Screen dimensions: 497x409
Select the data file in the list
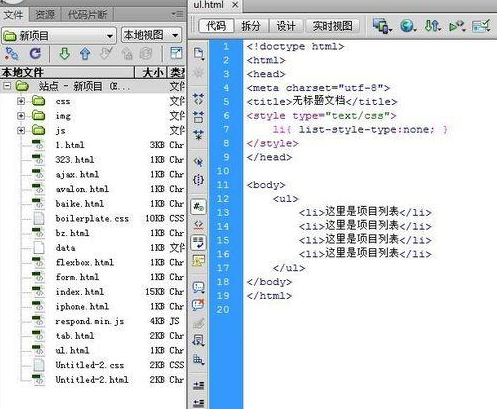(x=66, y=248)
